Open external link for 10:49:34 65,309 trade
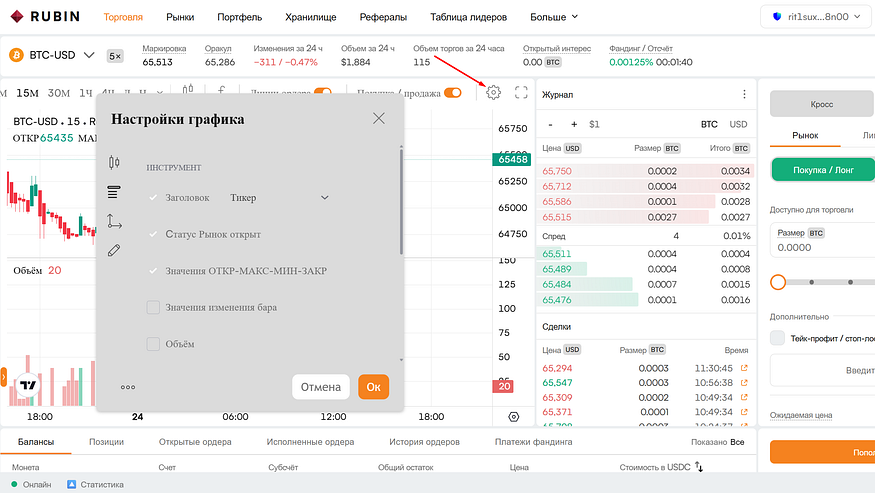 click(x=744, y=397)
